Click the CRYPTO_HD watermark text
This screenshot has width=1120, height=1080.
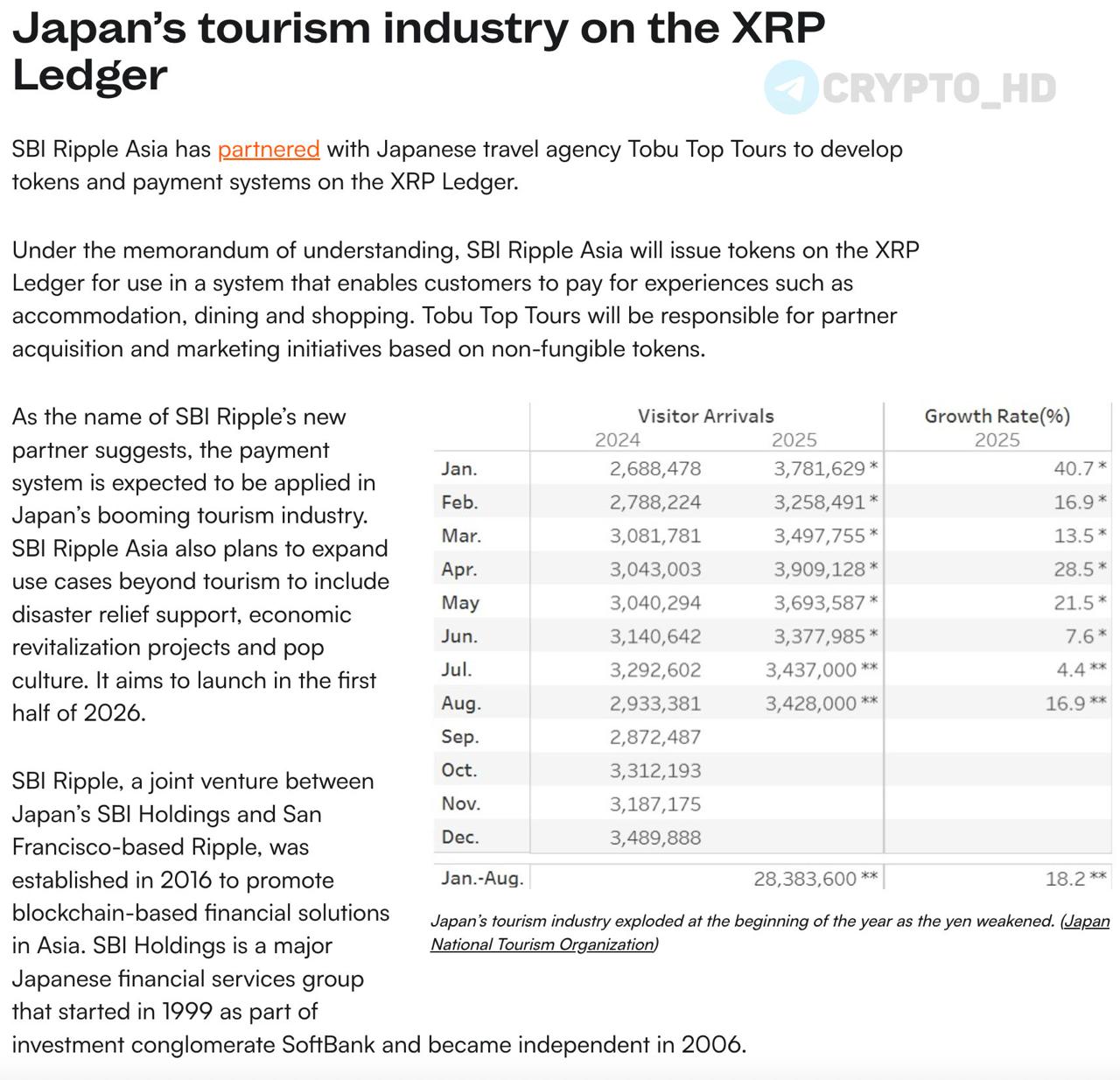(x=939, y=88)
